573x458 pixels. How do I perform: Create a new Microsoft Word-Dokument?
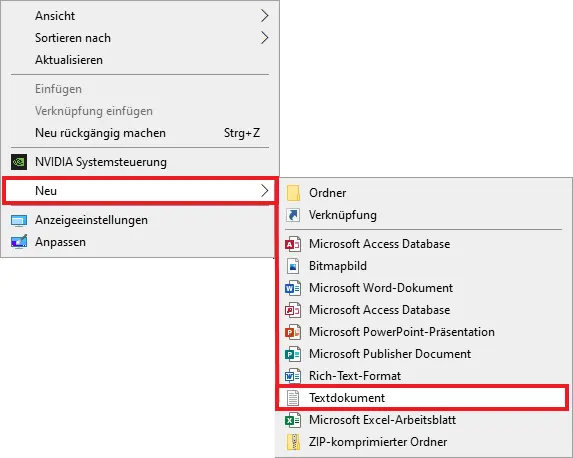[381, 288]
